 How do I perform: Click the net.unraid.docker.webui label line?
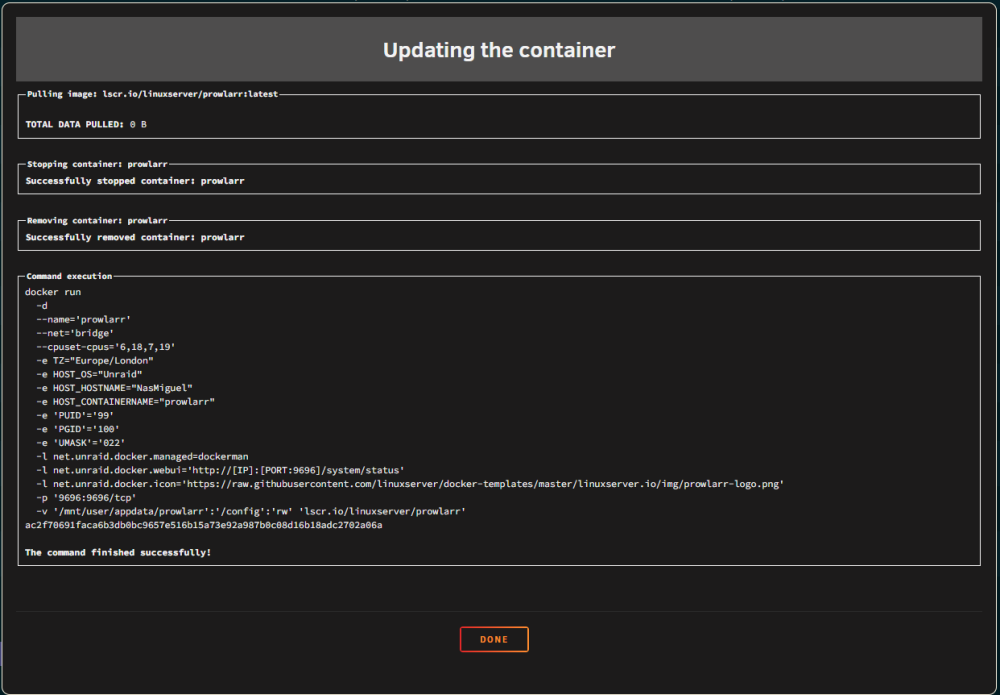(221, 470)
